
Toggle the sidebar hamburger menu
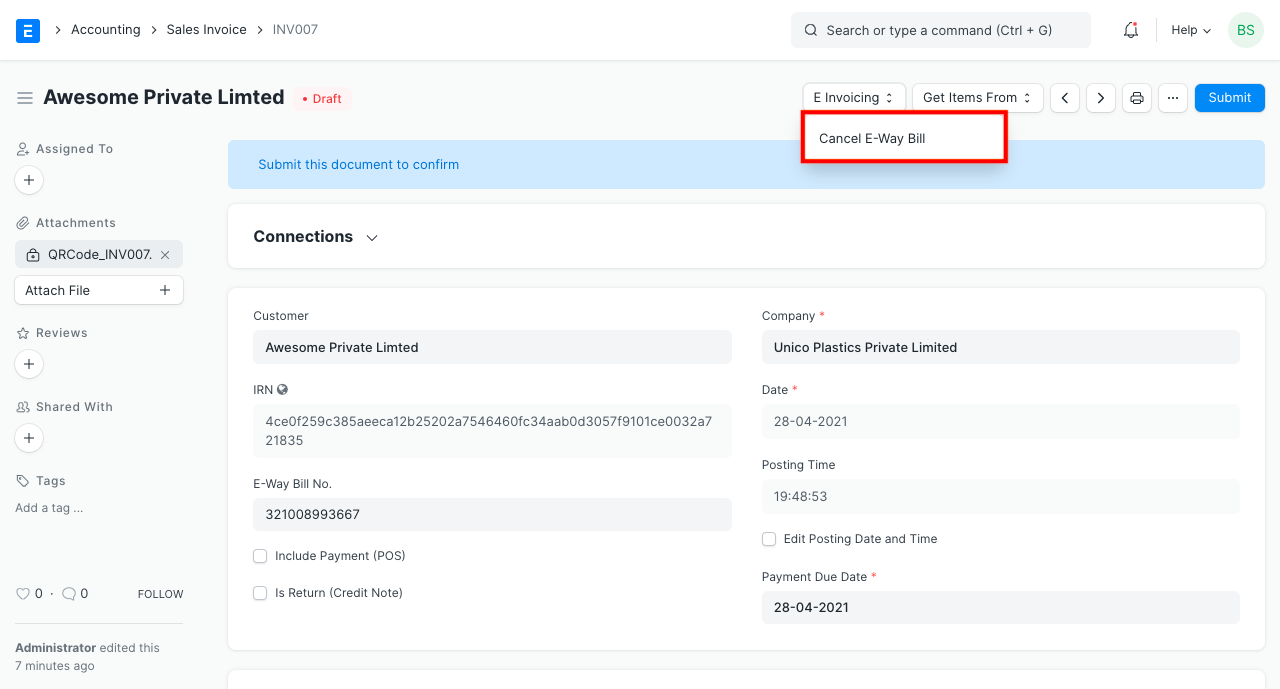(25, 98)
